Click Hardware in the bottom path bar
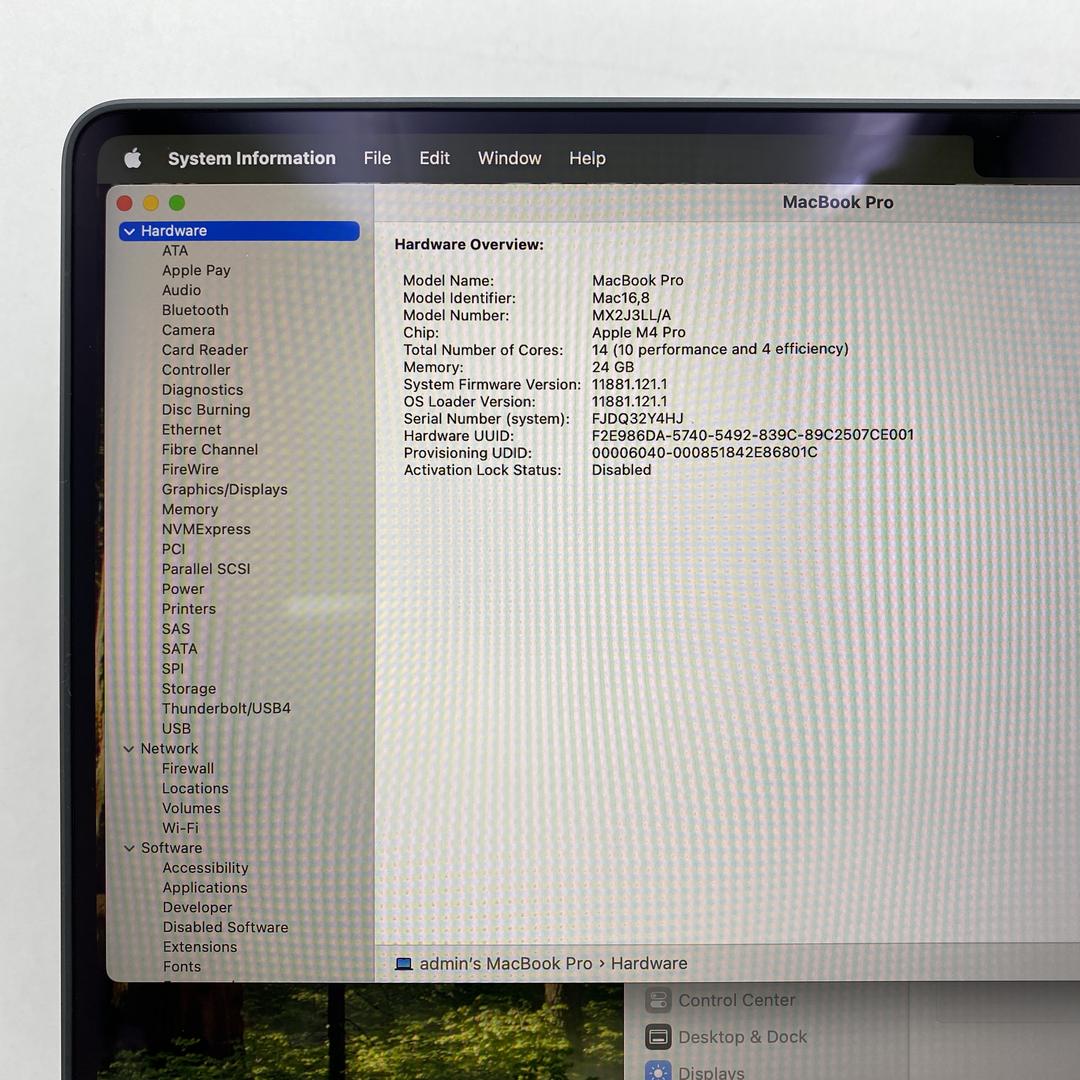Screen dimensions: 1080x1080 [649, 963]
